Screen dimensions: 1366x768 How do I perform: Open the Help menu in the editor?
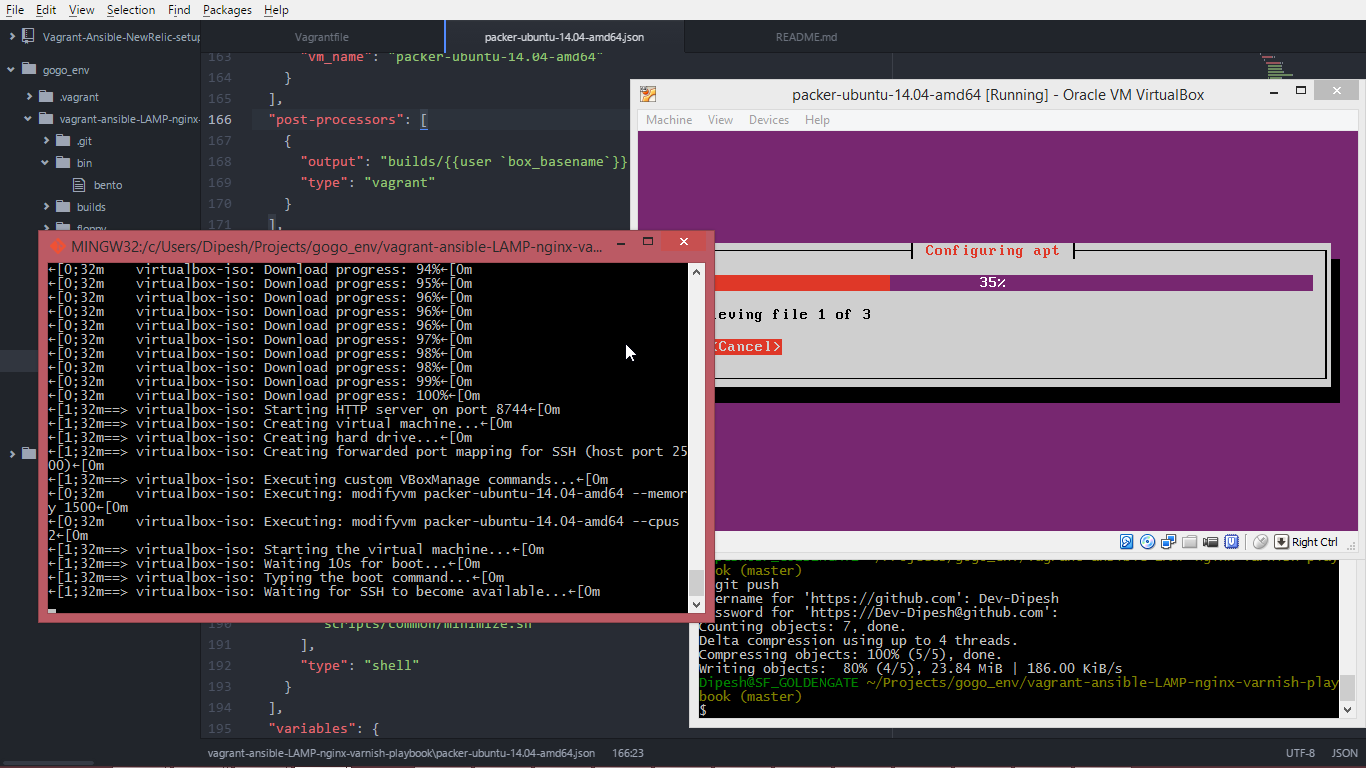pos(276,10)
